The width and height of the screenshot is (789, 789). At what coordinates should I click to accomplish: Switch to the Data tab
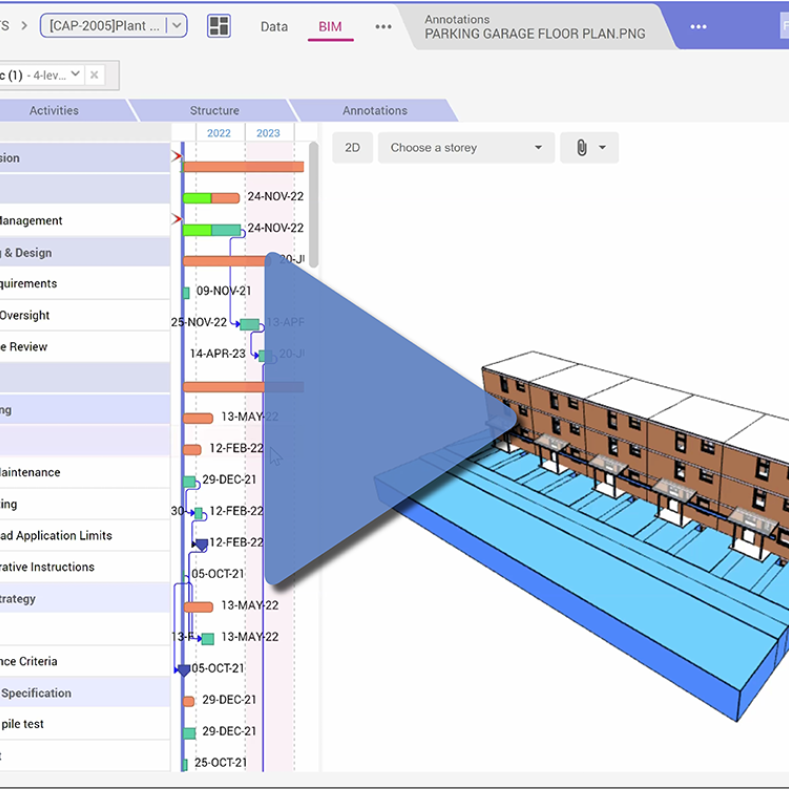coord(274,27)
